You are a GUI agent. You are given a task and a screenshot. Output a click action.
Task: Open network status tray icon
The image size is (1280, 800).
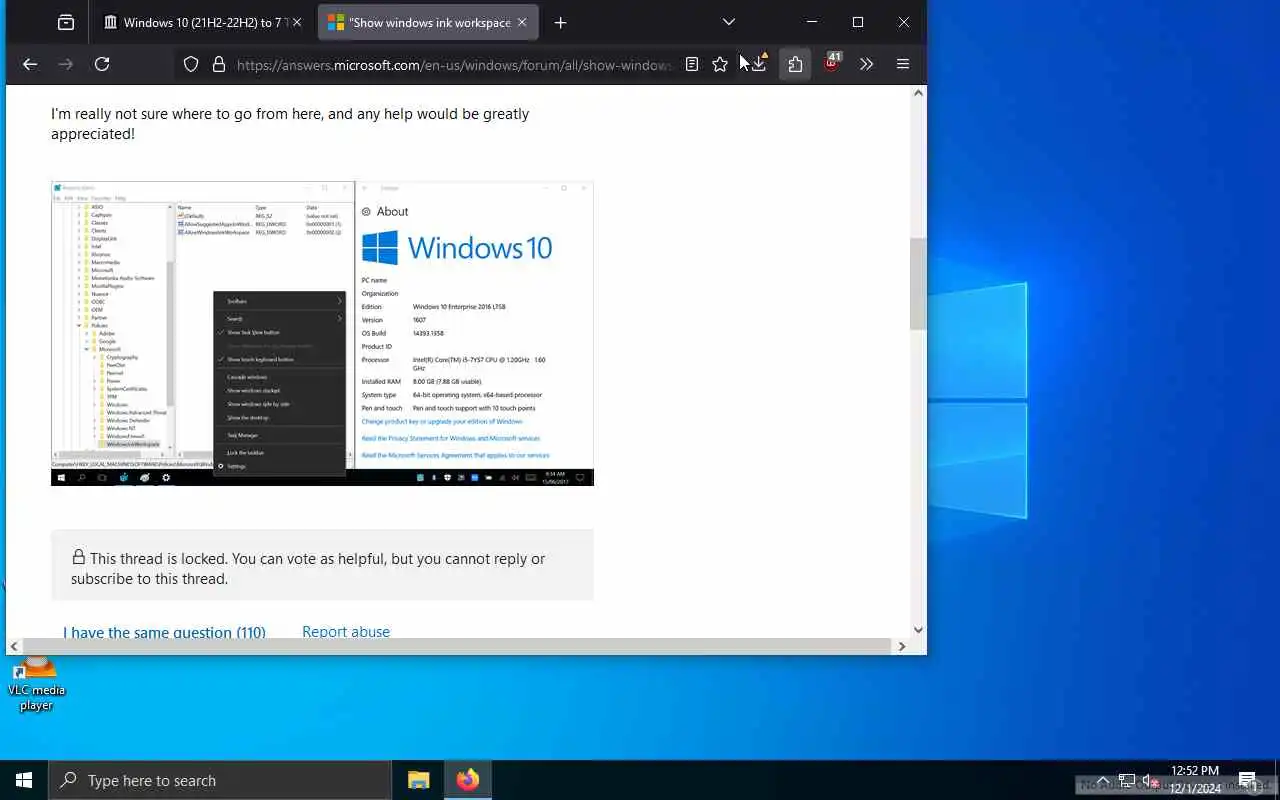tap(1127, 780)
